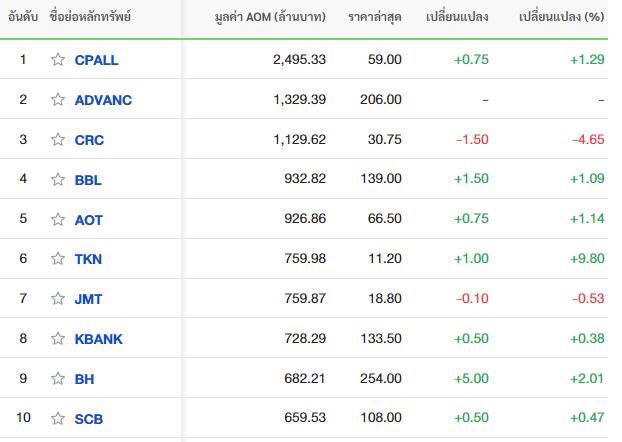
Task: Open the SCB stock link
Action: (x=88, y=419)
